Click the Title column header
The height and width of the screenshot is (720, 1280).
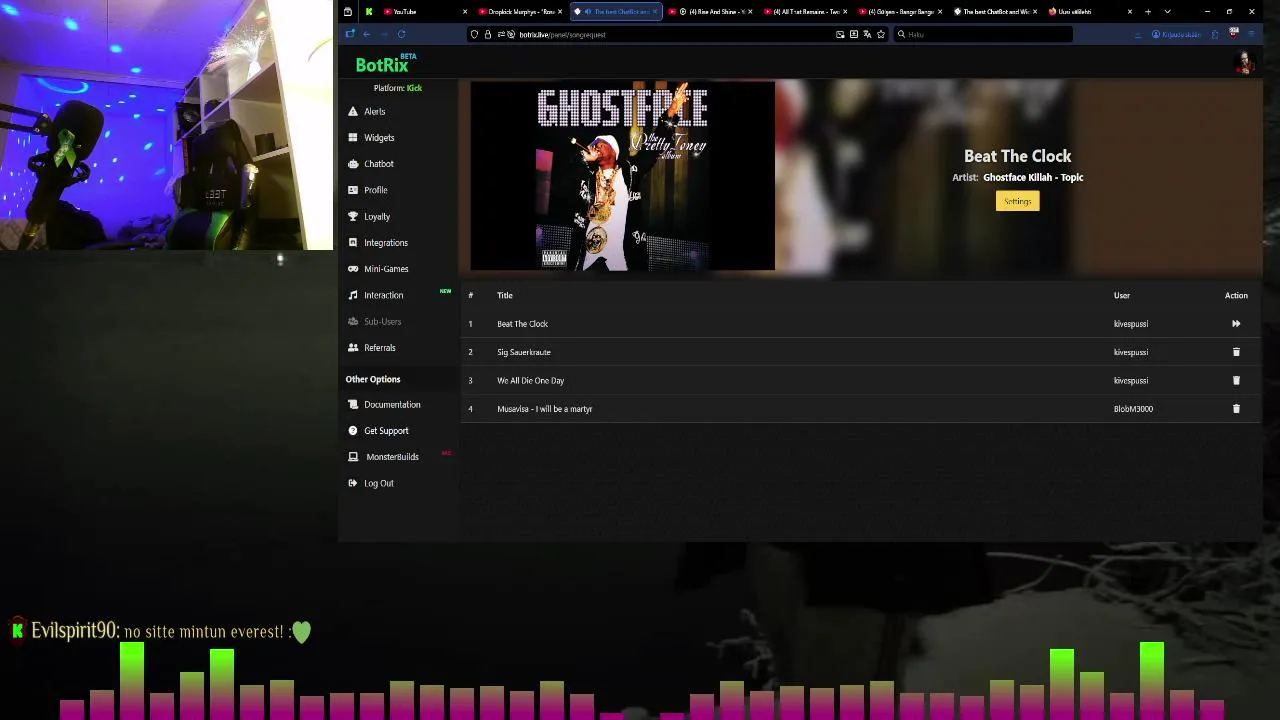[x=505, y=295]
